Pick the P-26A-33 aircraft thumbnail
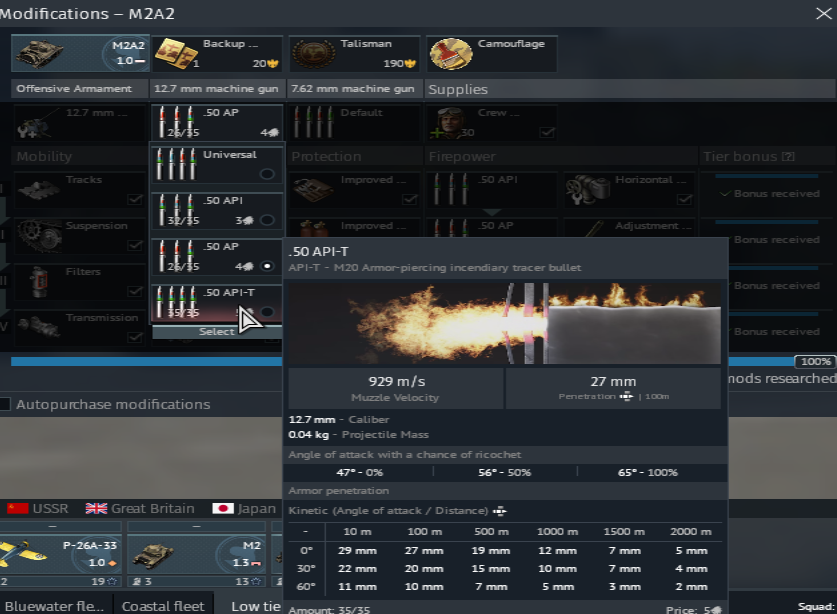837x614 pixels. click(60, 559)
